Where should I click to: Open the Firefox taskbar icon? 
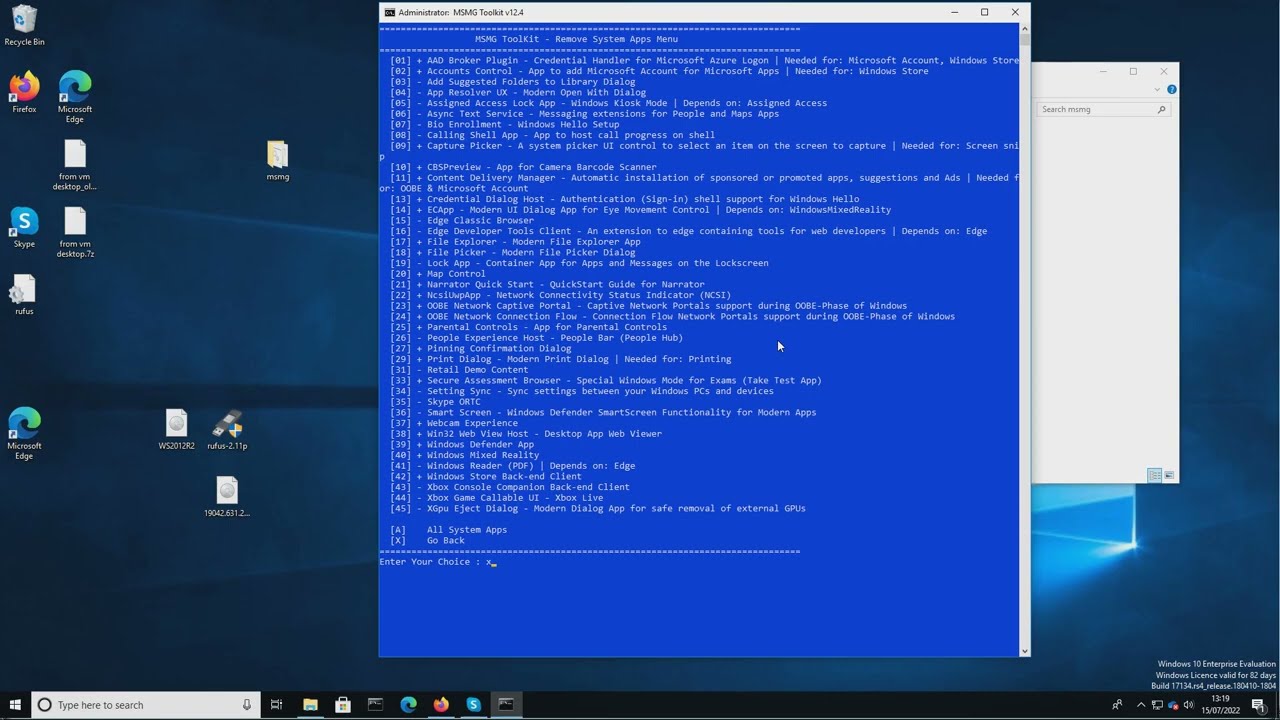[x=441, y=705]
